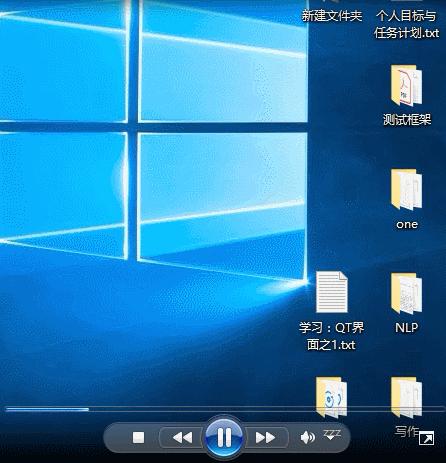Pause the playing video
This screenshot has height=463, width=446.
click(x=224, y=437)
